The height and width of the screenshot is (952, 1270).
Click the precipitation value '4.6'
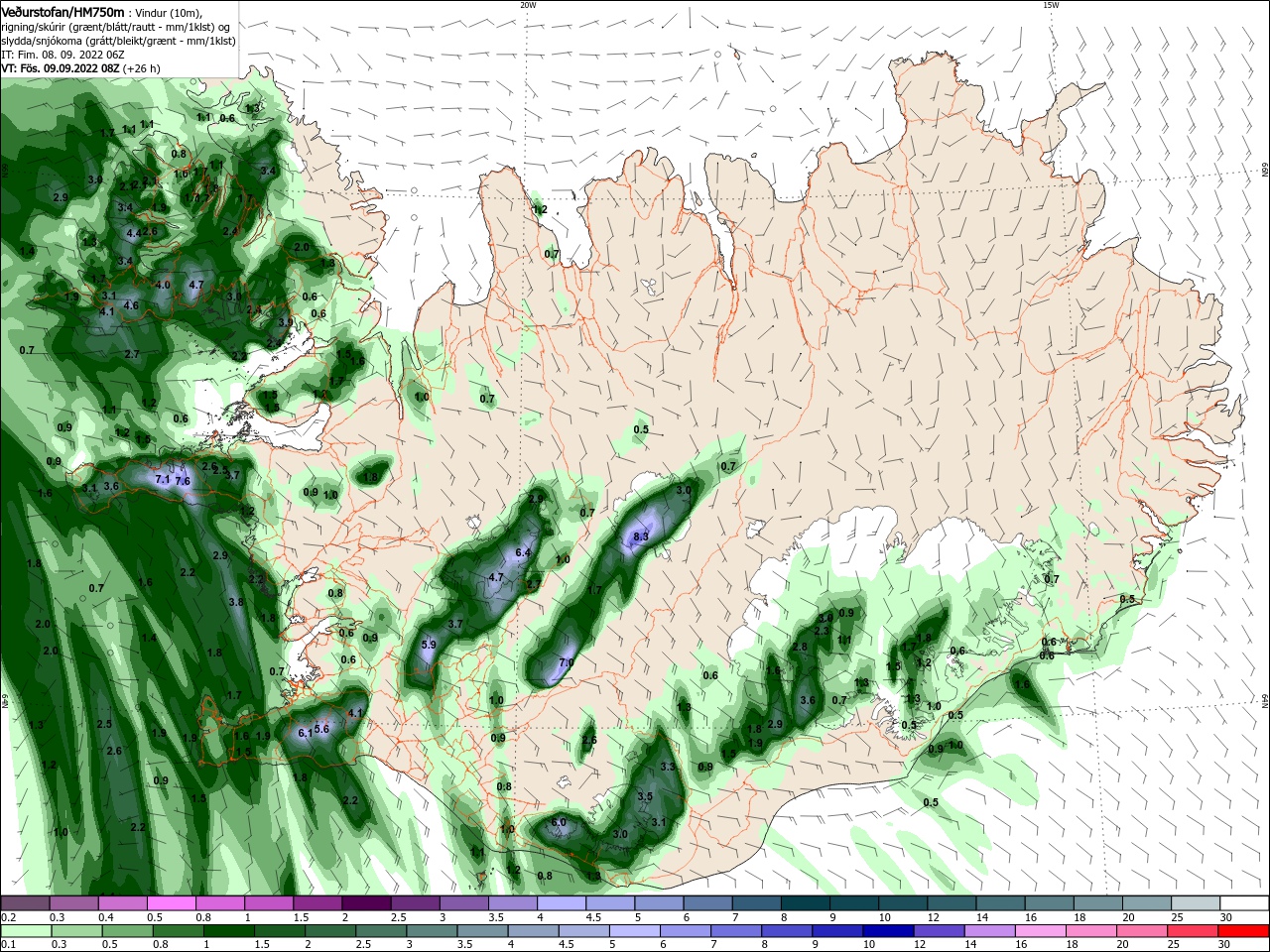(131, 305)
